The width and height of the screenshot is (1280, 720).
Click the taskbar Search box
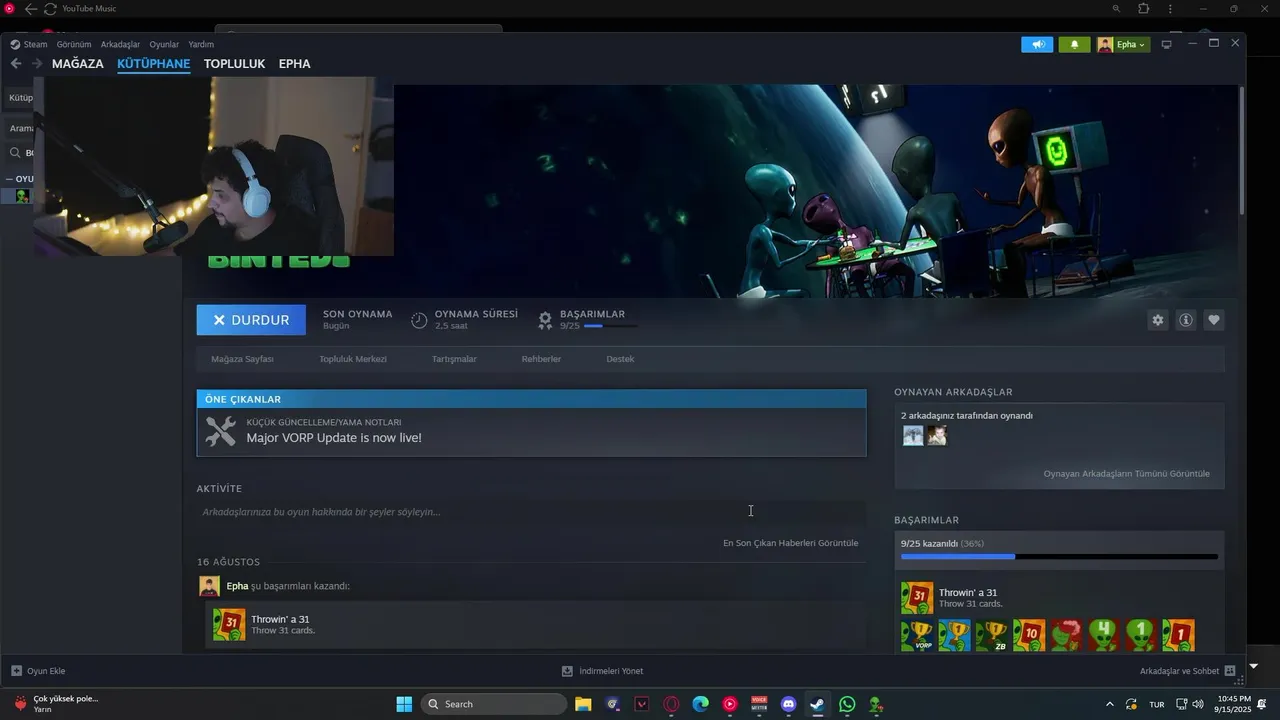[494, 704]
